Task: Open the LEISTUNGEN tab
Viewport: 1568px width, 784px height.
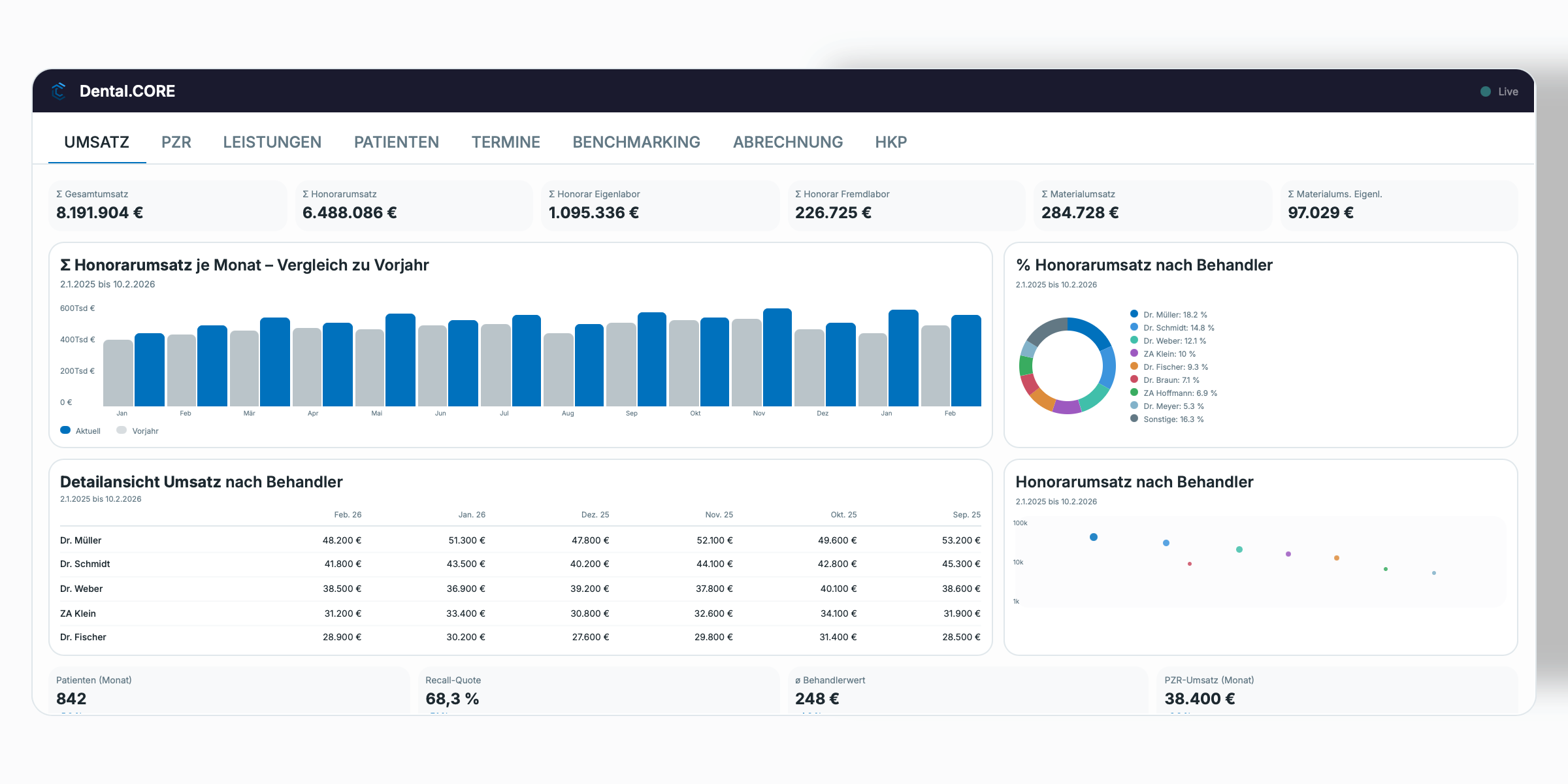Action: [272, 142]
